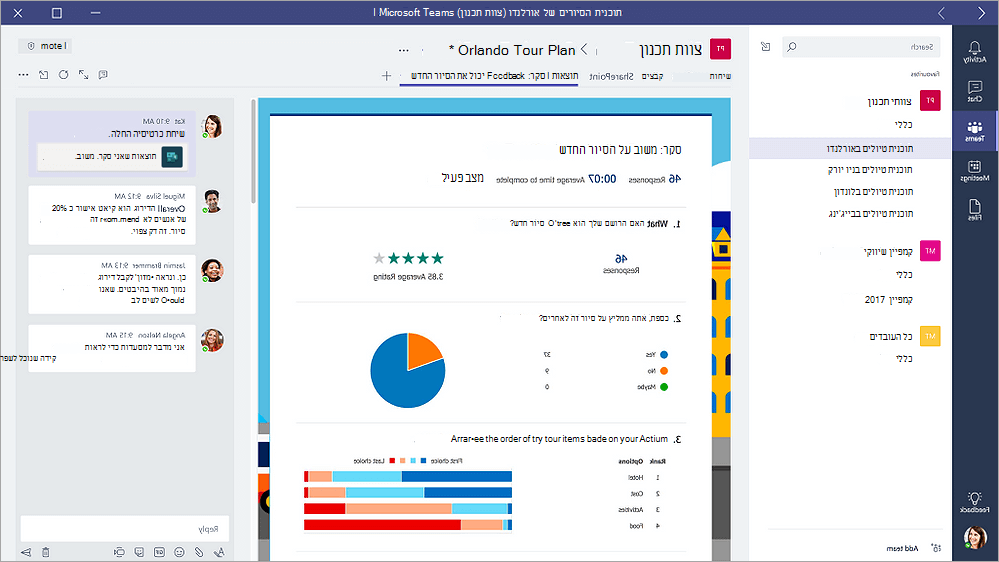Switch to the SharePoint tab
This screenshot has width=999, height=562.
[611, 76]
